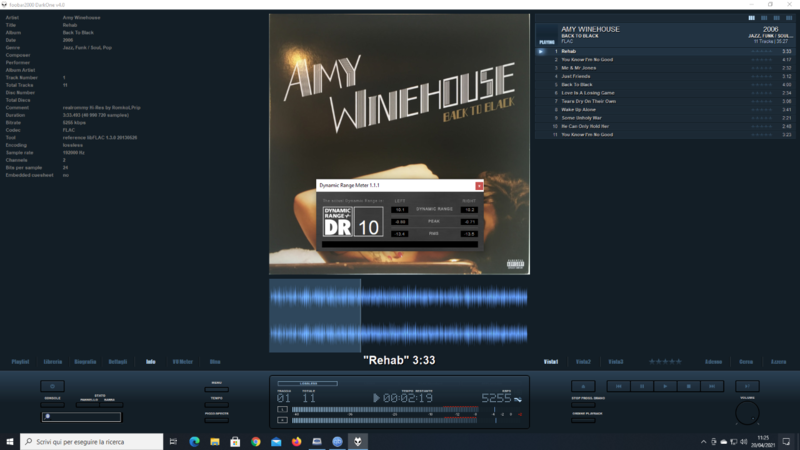Click the foobar2000 alien taskbar icon

tap(358, 441)
